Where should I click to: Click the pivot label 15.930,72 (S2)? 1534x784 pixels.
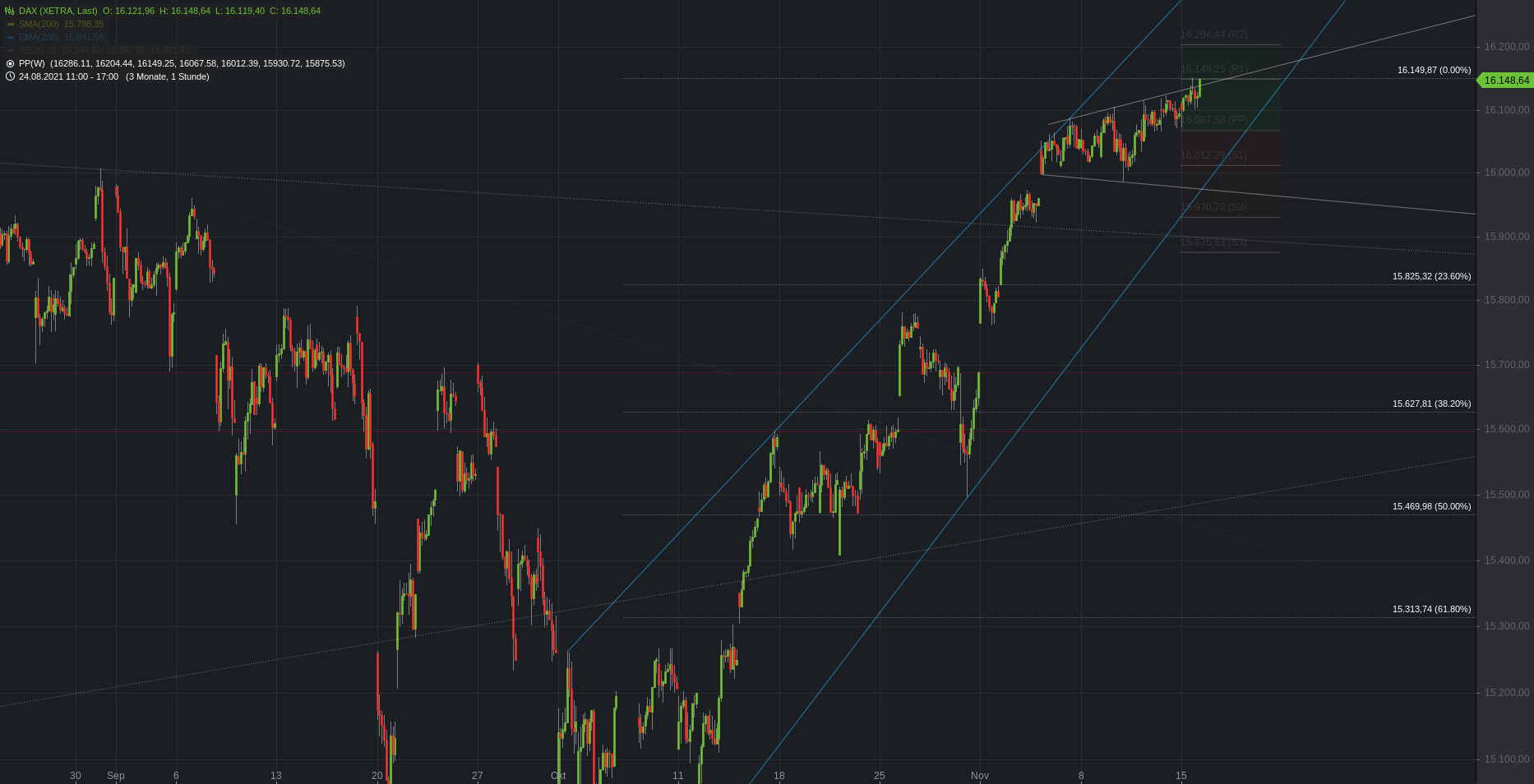pos(1213,207)
